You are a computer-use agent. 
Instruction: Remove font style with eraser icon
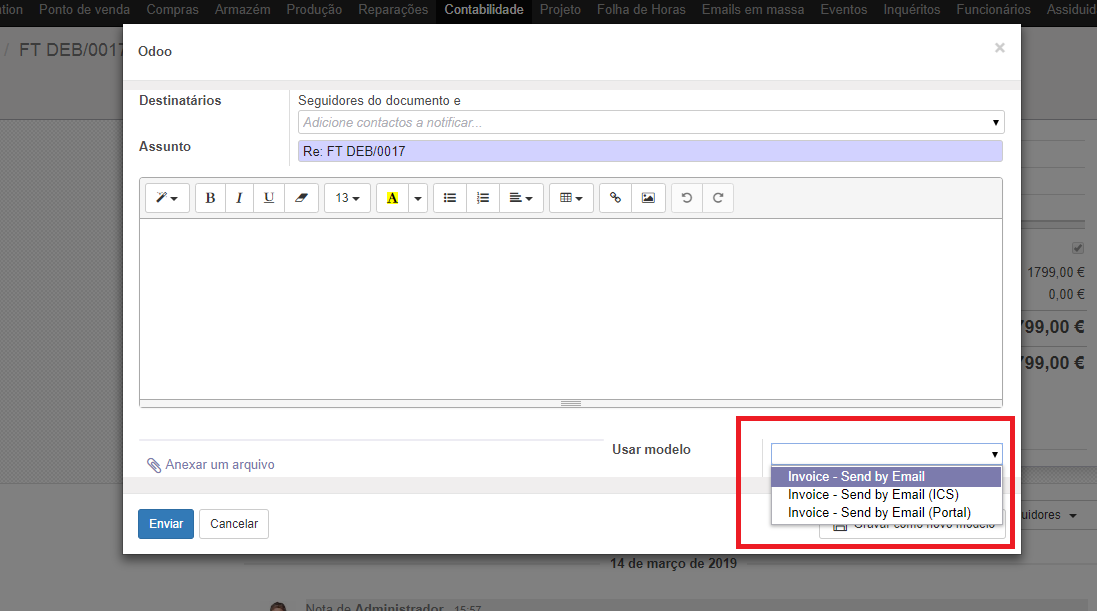point(301,198)
